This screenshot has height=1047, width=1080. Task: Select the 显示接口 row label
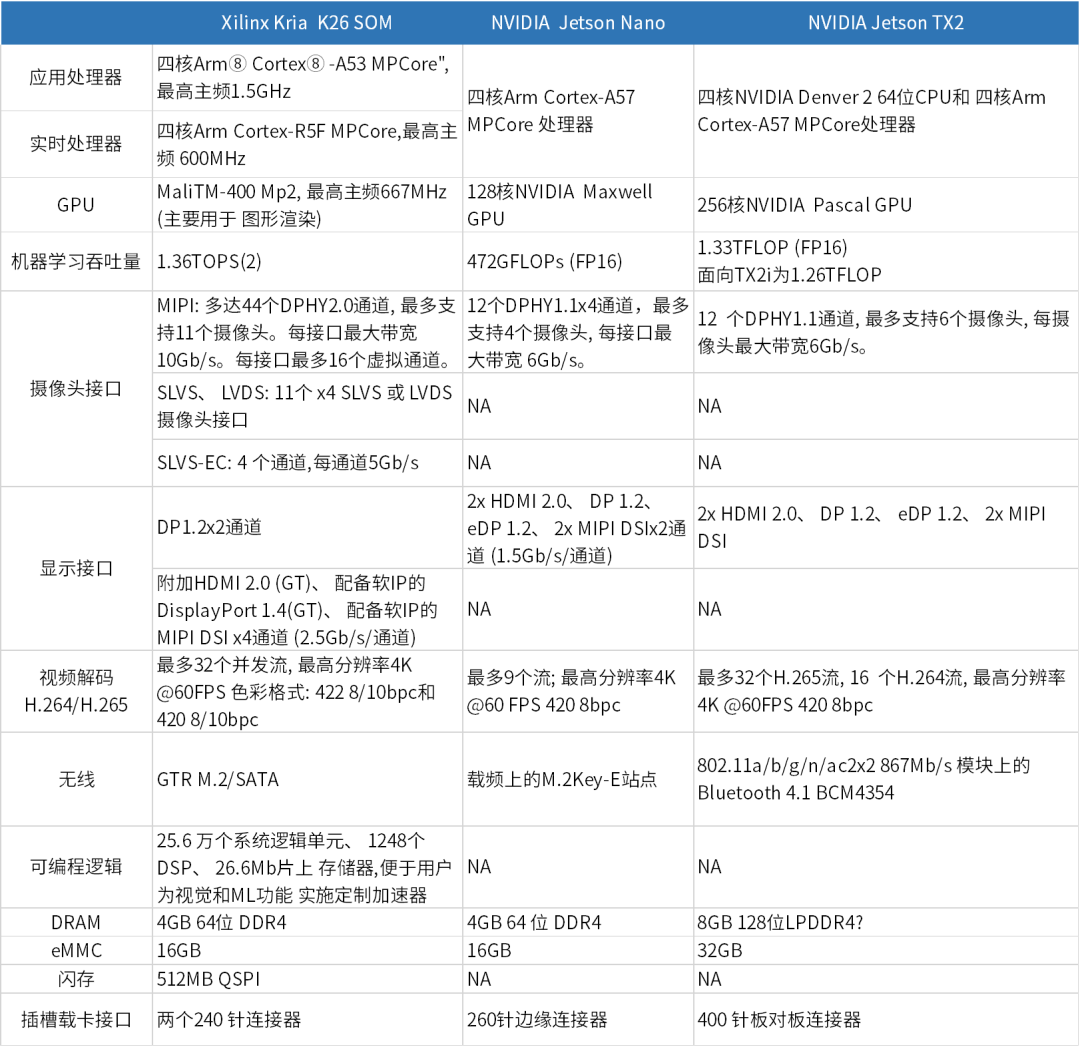tap(76, 568)
